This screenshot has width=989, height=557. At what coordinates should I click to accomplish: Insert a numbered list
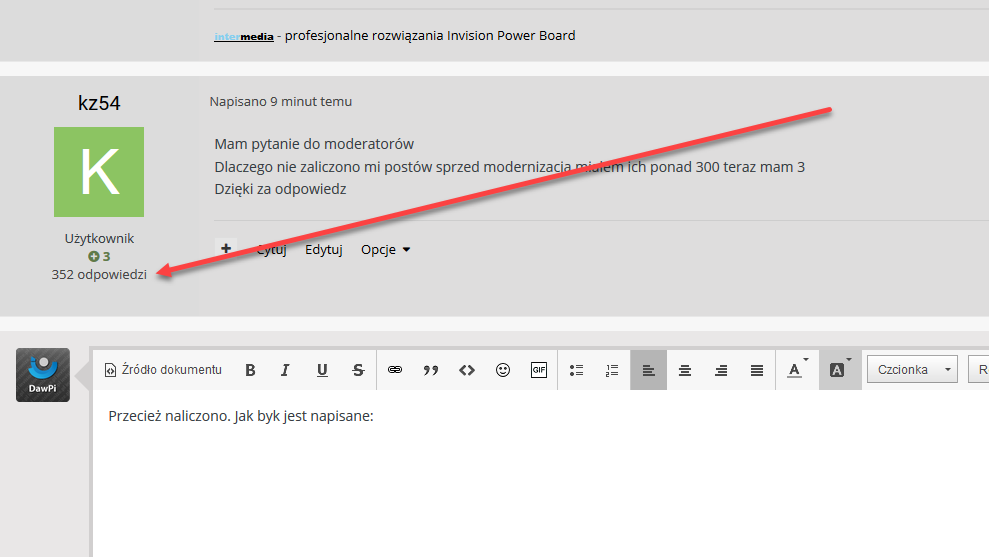pyautogui.click(x=612, y=370)
